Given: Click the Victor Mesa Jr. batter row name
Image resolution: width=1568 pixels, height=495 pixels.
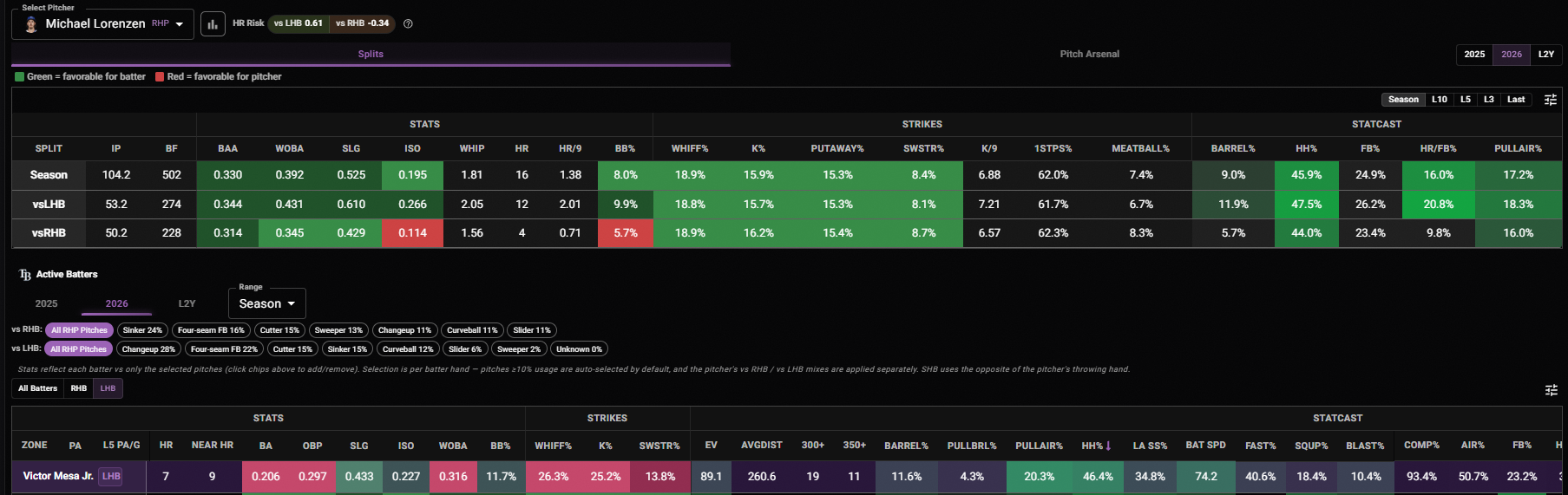Looking at the screenshot, I should click(58, 476).
